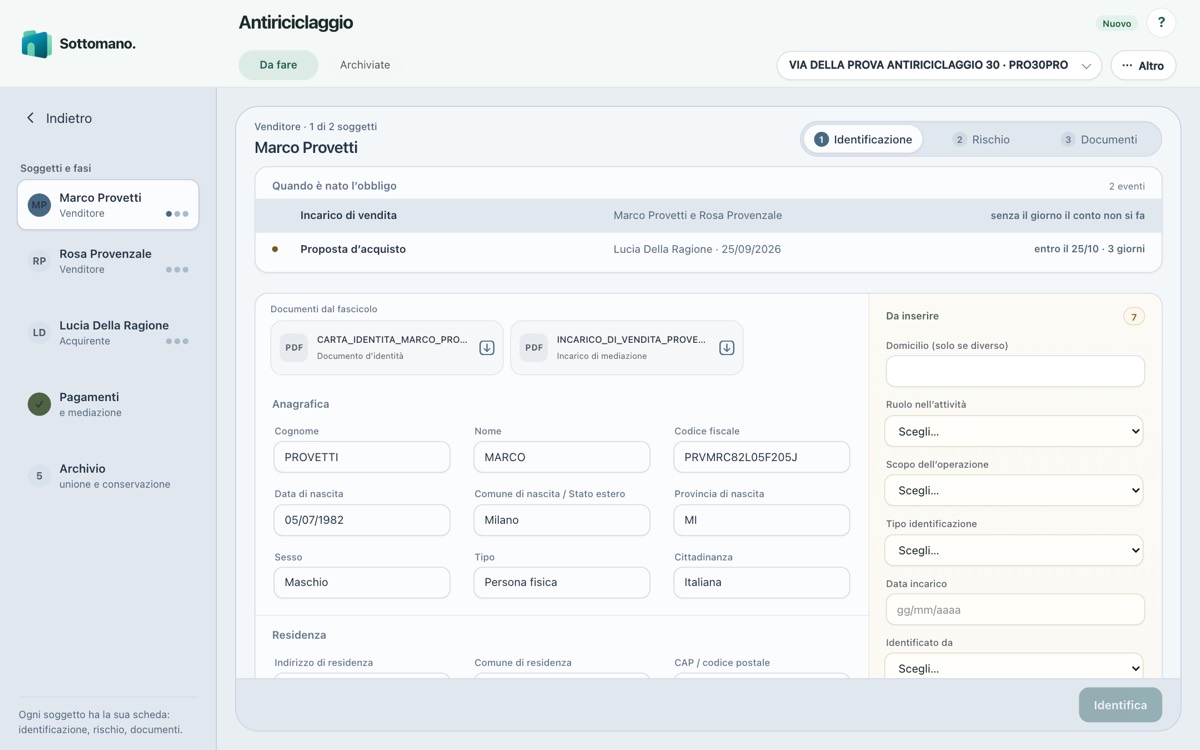Click the Comune di nascita field with Milano
This screenshot has width=1200, height=750.
pos(562,520)
